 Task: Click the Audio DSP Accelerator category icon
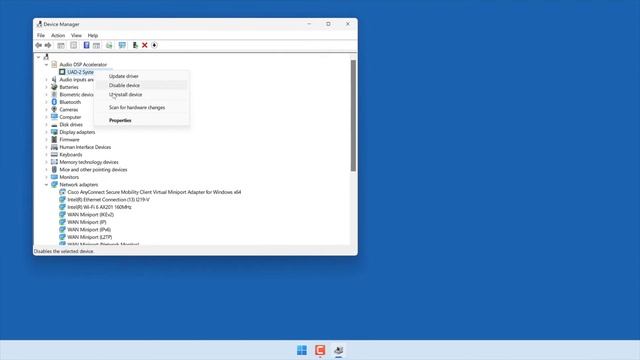click(x=54, y=64)
